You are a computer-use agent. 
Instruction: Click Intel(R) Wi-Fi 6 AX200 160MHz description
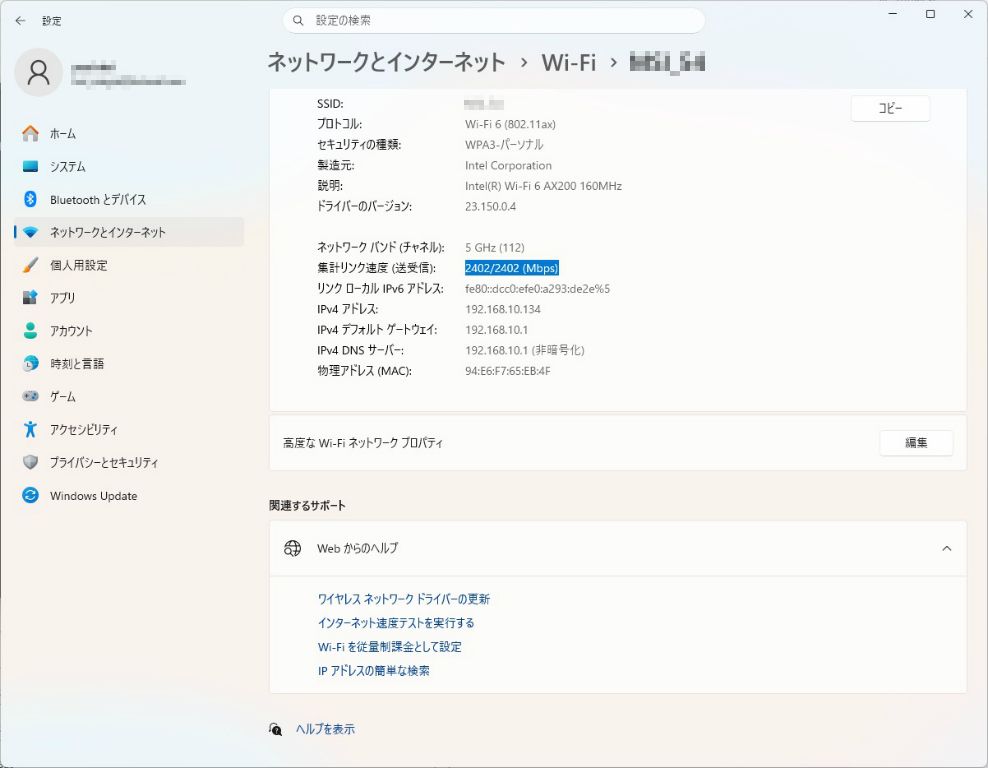point(543,186)
